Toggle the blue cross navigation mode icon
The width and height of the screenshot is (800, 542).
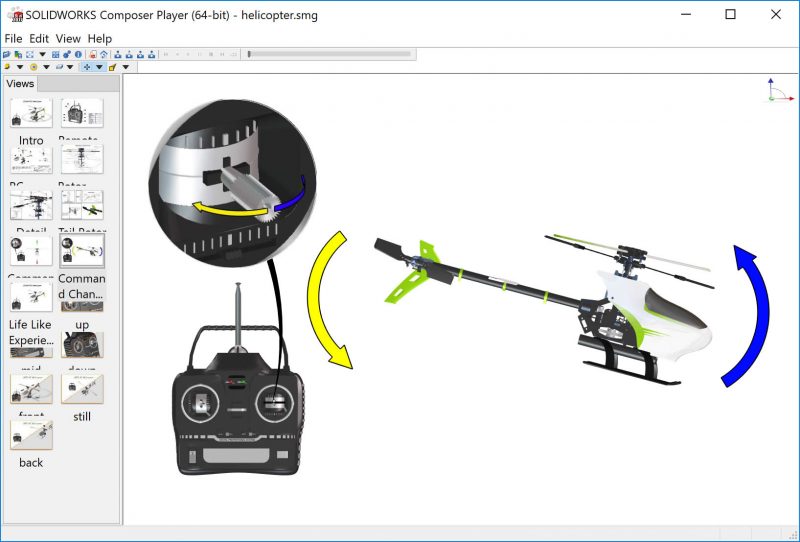(x=87, y=67)
